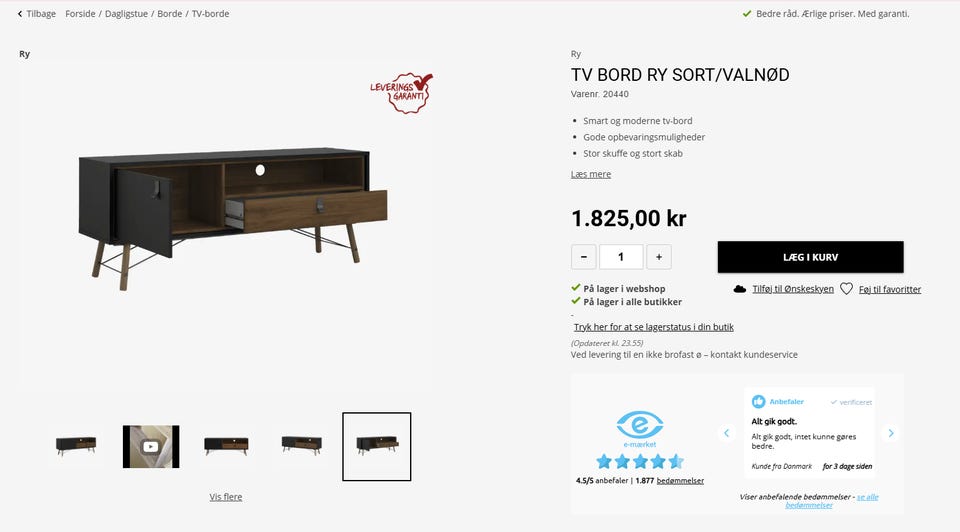
Task: Open the TV-borde breadcrumb
Action: 211,13
